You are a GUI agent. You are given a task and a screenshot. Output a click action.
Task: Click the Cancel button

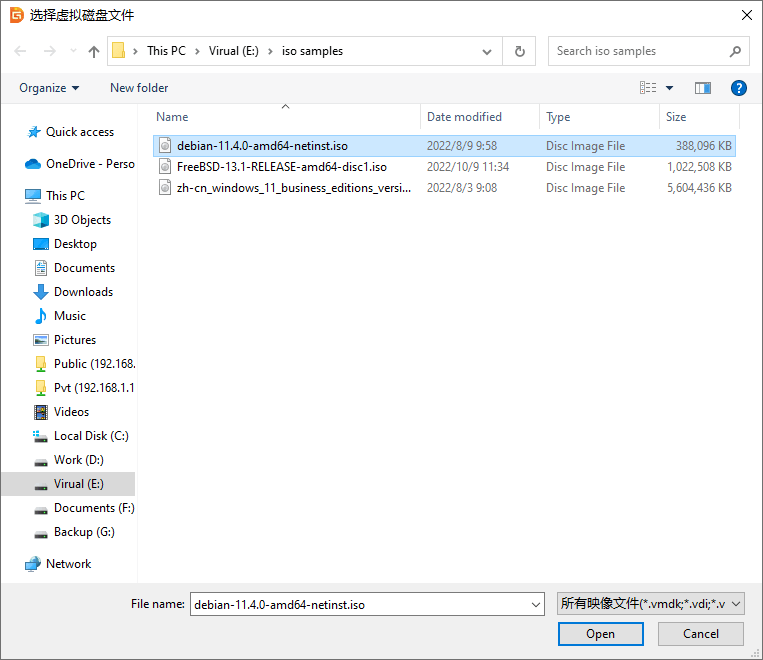pos(701,634)
